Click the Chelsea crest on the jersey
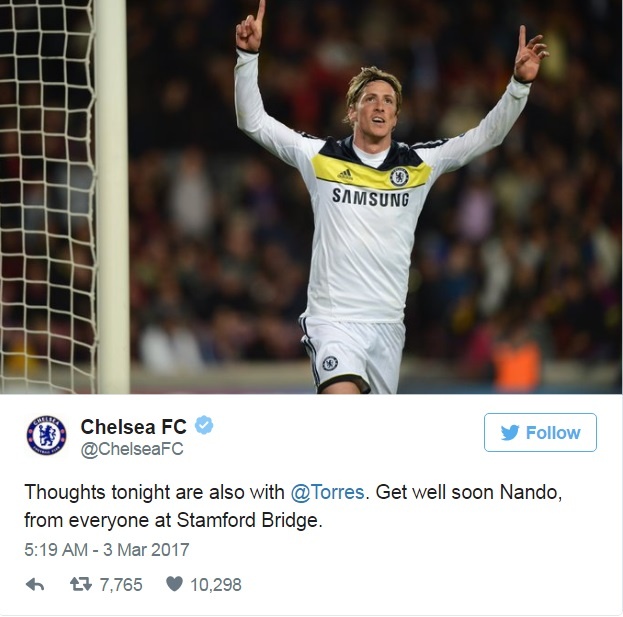Image resolution: width=623 pixels, height=617 pixels. pyautogui.click(x=399, y=177)
